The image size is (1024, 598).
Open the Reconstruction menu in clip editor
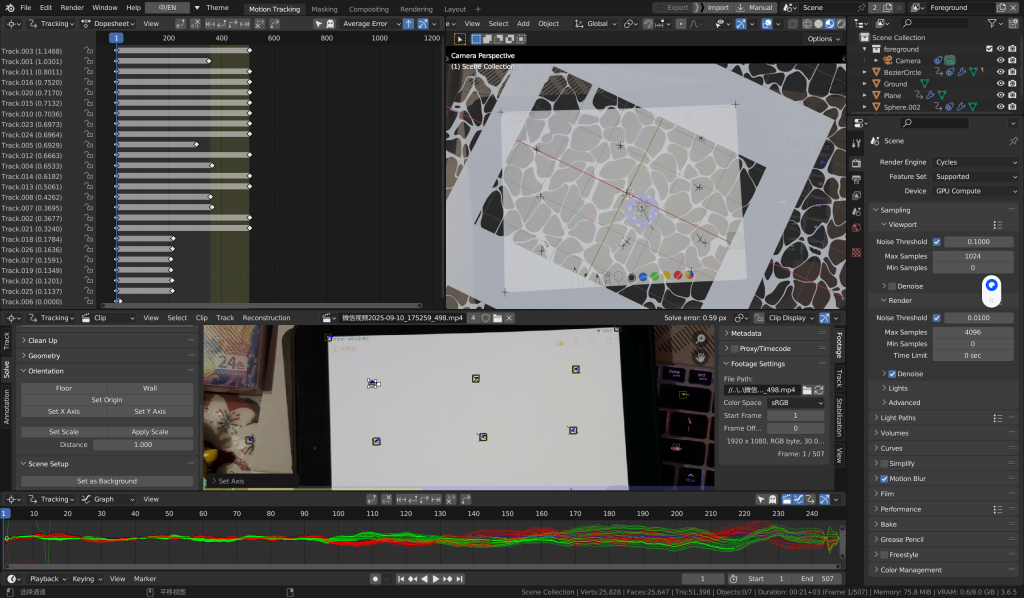tap(266, 318)
